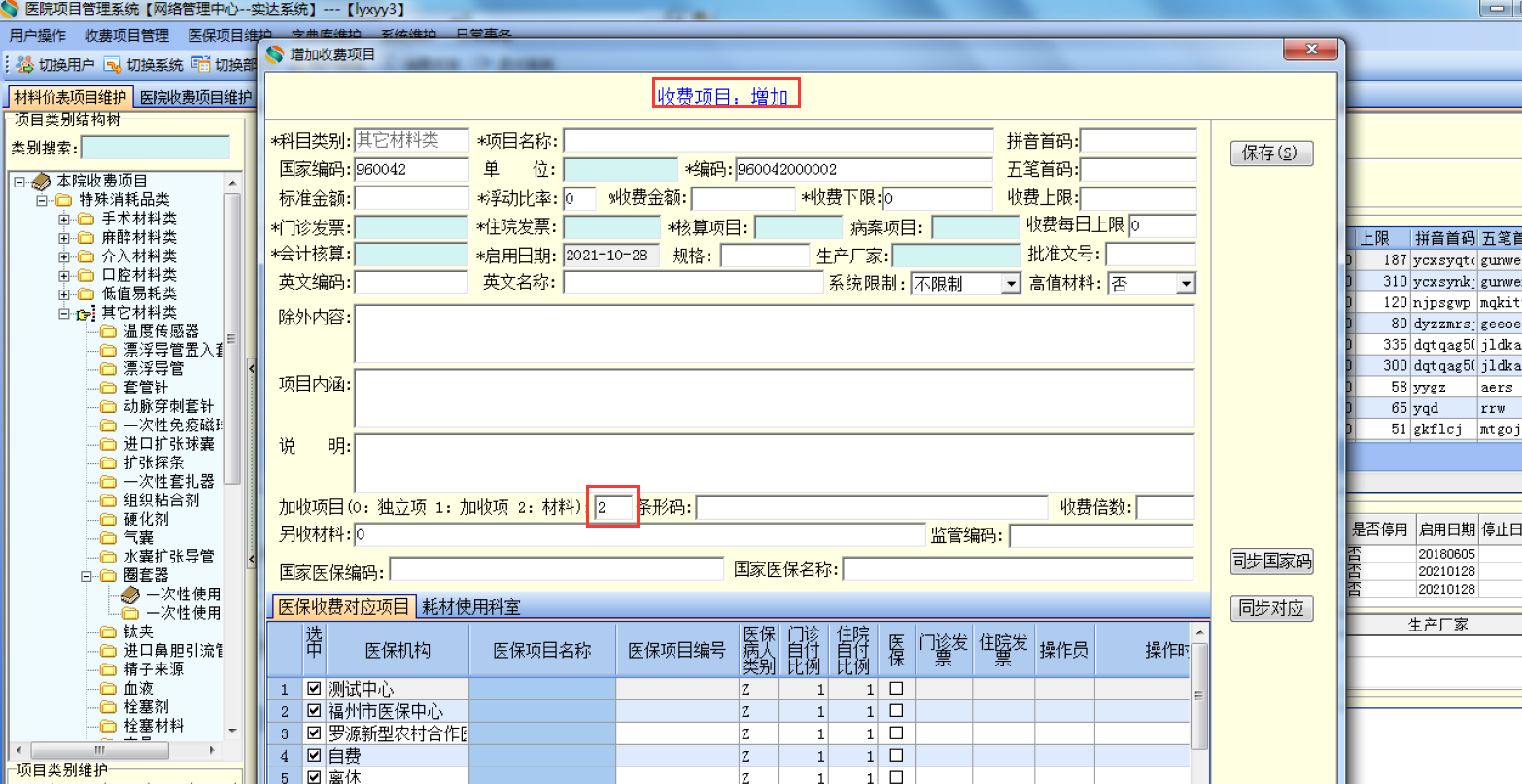Collapse the 特殊消耗品类 tree node

42,200
